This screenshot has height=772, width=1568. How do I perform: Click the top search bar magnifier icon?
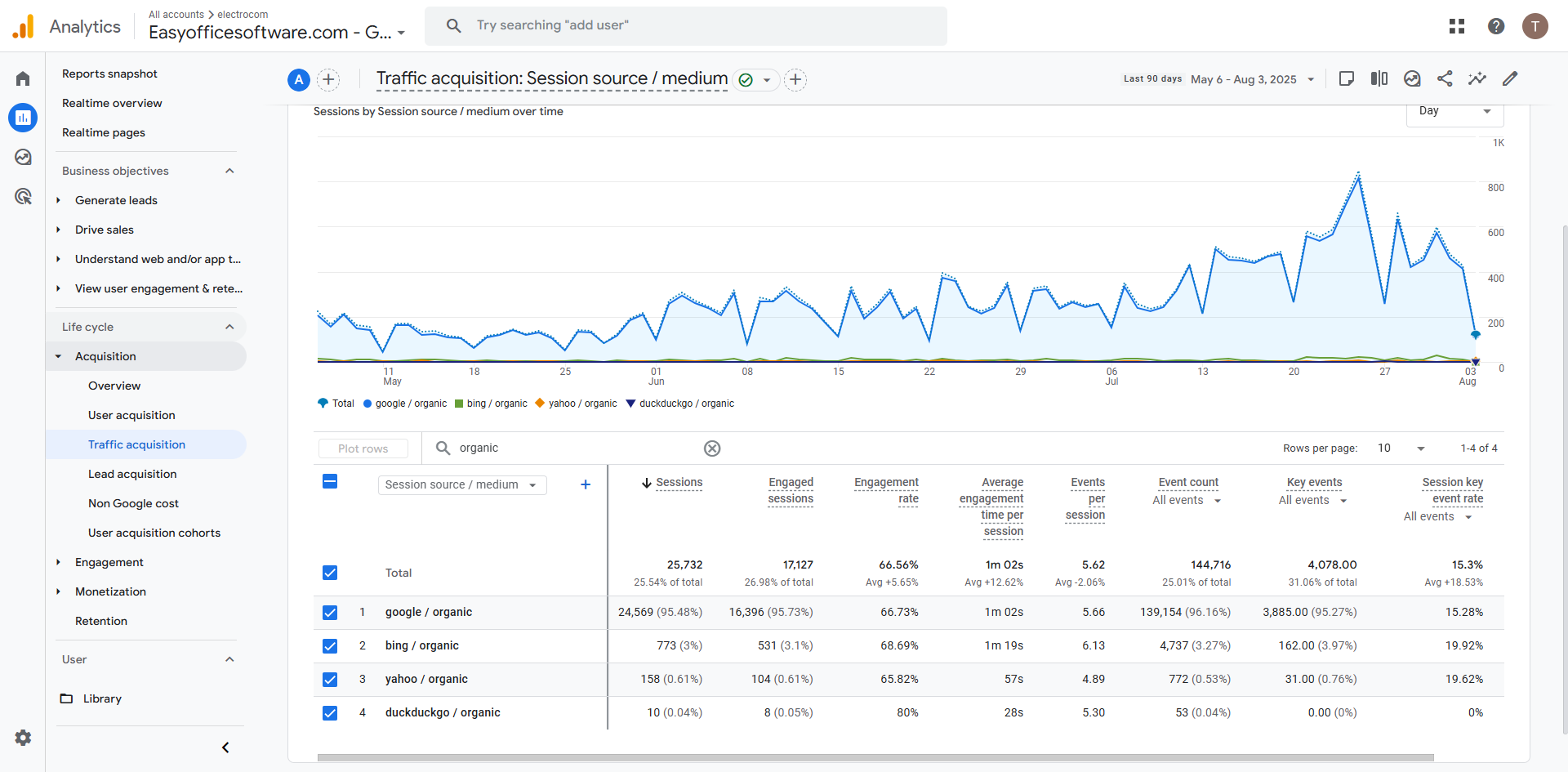[x=454, y=25]
